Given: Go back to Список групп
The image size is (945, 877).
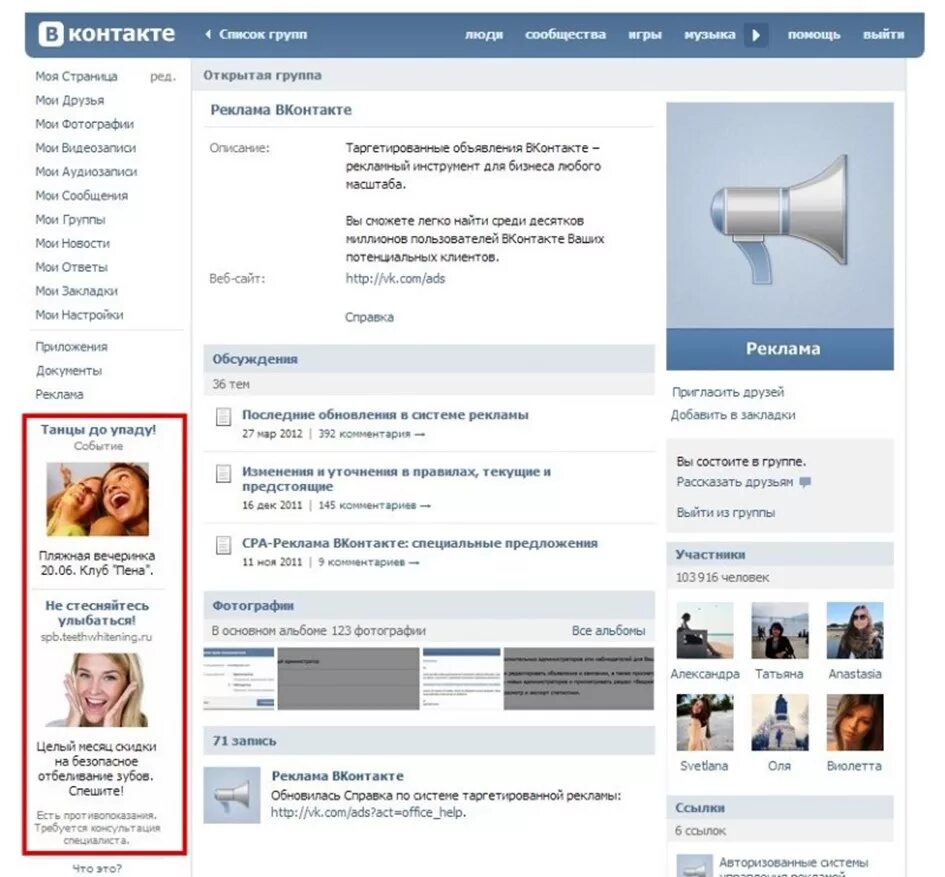Looking at the screenshot, I should pos(263,34).
